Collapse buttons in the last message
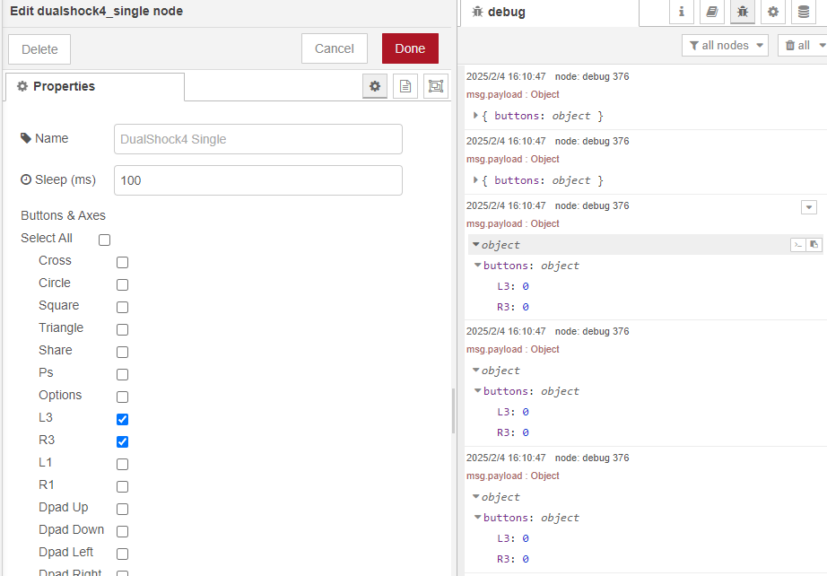827x576 pixels. [x=478, y=517]
